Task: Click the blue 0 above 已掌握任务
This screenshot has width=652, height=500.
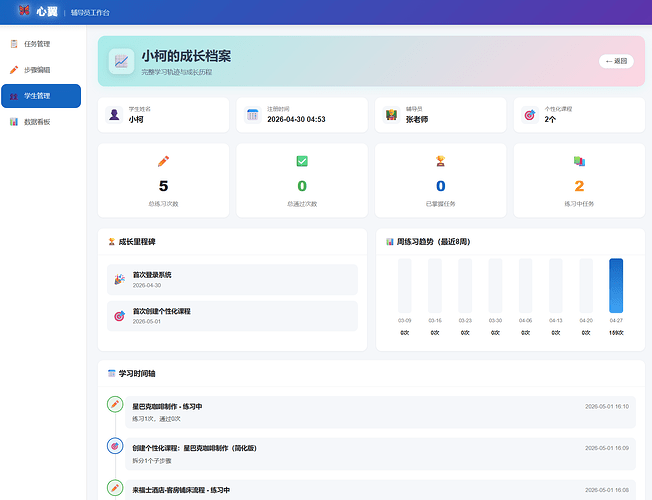Action: point(441,186)
